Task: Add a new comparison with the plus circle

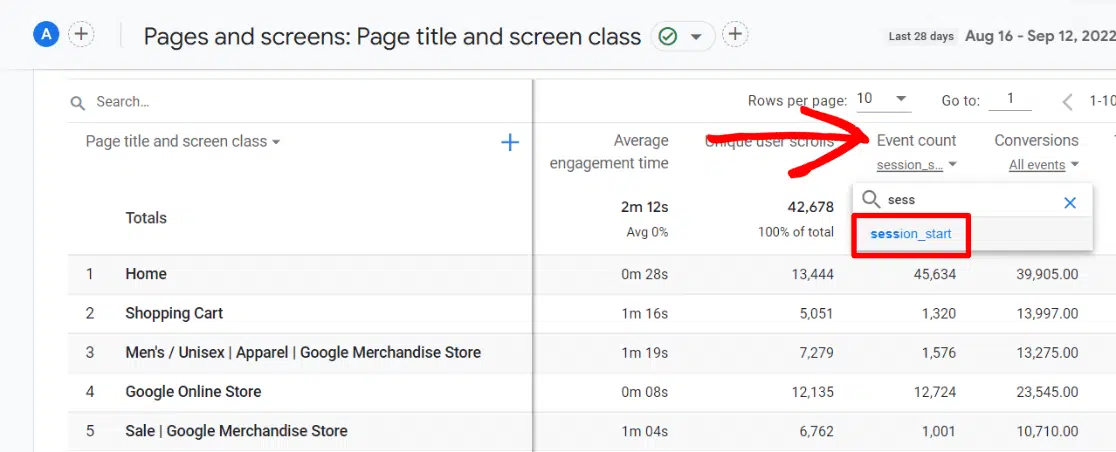Action: point(81,35)
